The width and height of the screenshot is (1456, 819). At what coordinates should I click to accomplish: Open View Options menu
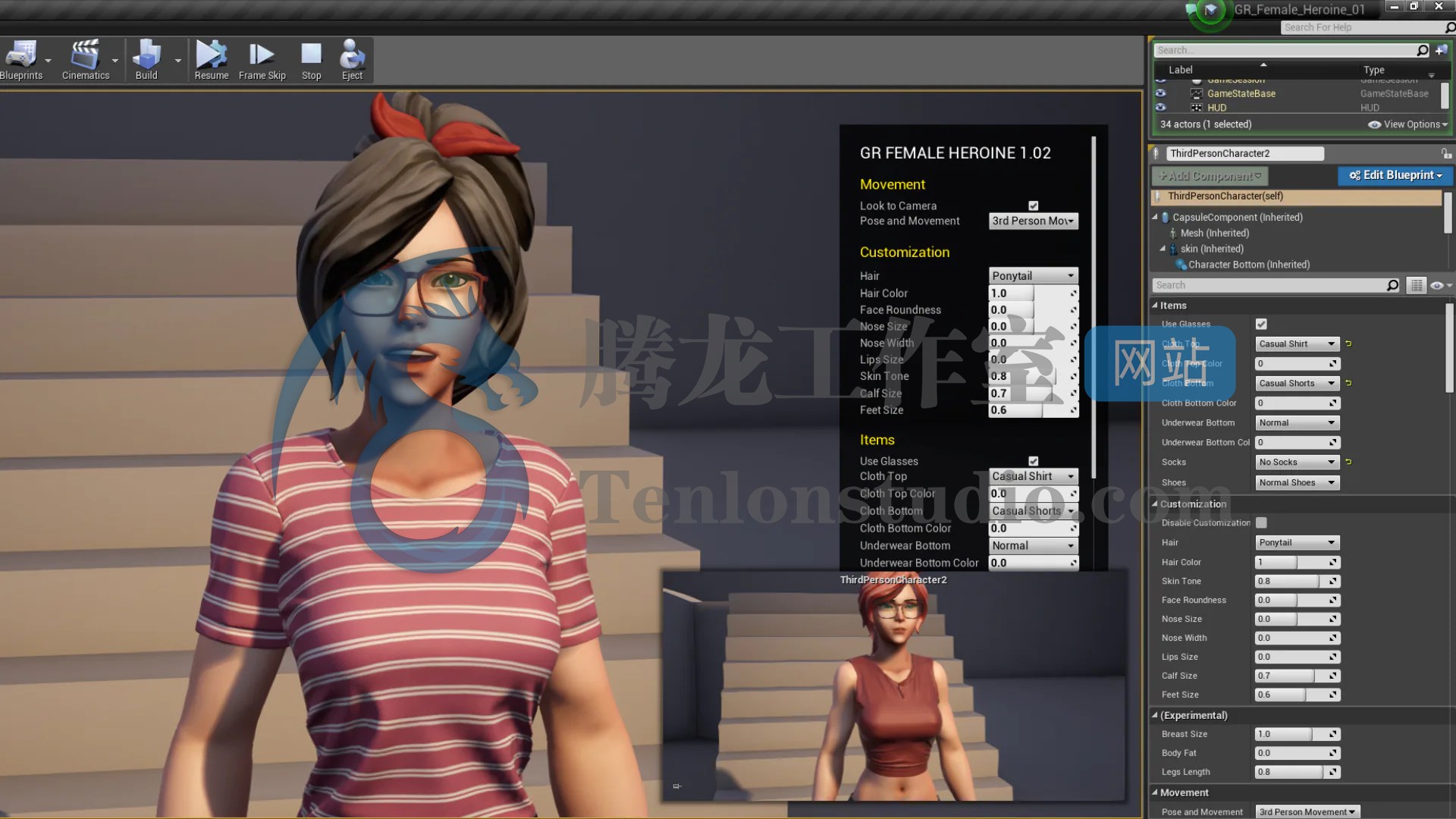point(1407,124)
